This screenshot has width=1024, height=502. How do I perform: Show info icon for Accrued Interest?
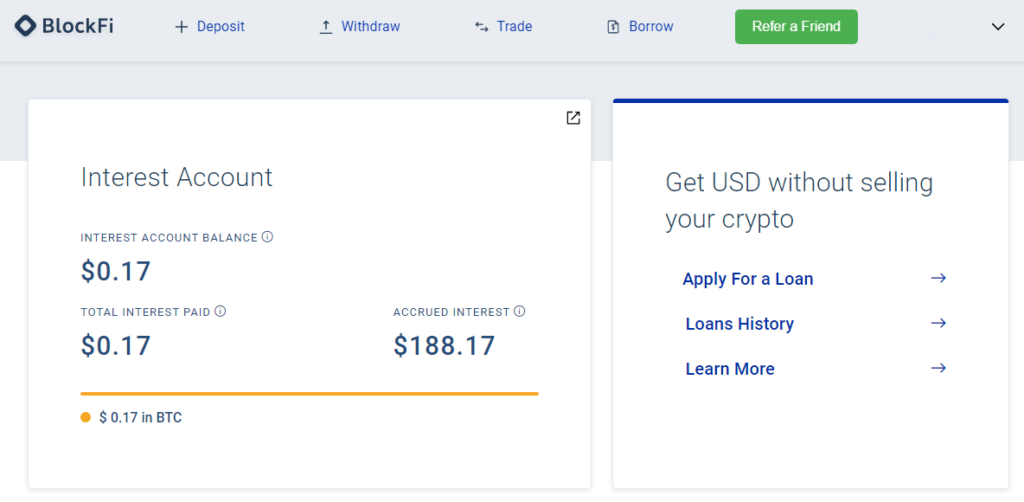[x=519, y=312]
